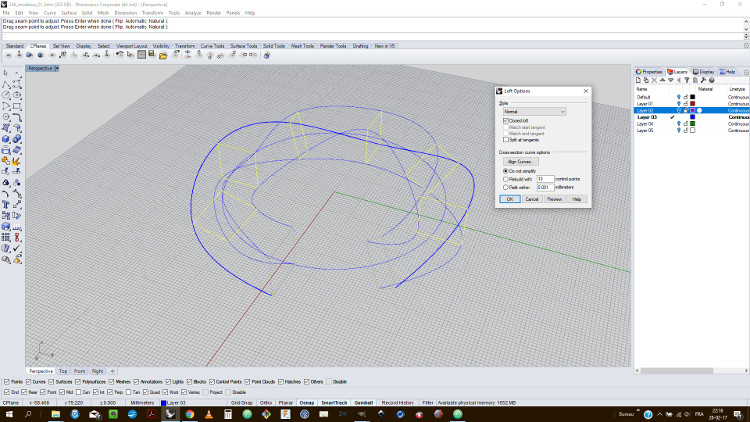Viewport: 750px width, 422px height.
Task: Toggle Cen osnap checkbox
Action: point(78,392)
